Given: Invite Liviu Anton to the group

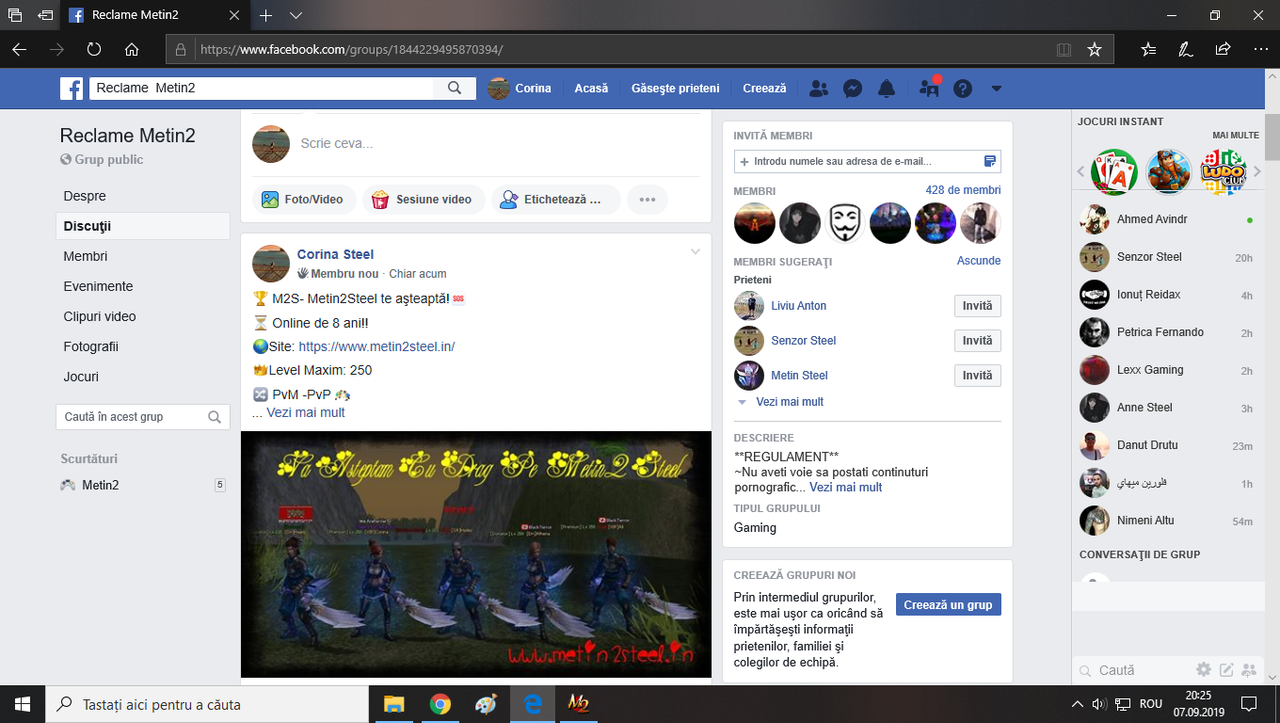Looking at the screenshot, I should click(977, 306).
